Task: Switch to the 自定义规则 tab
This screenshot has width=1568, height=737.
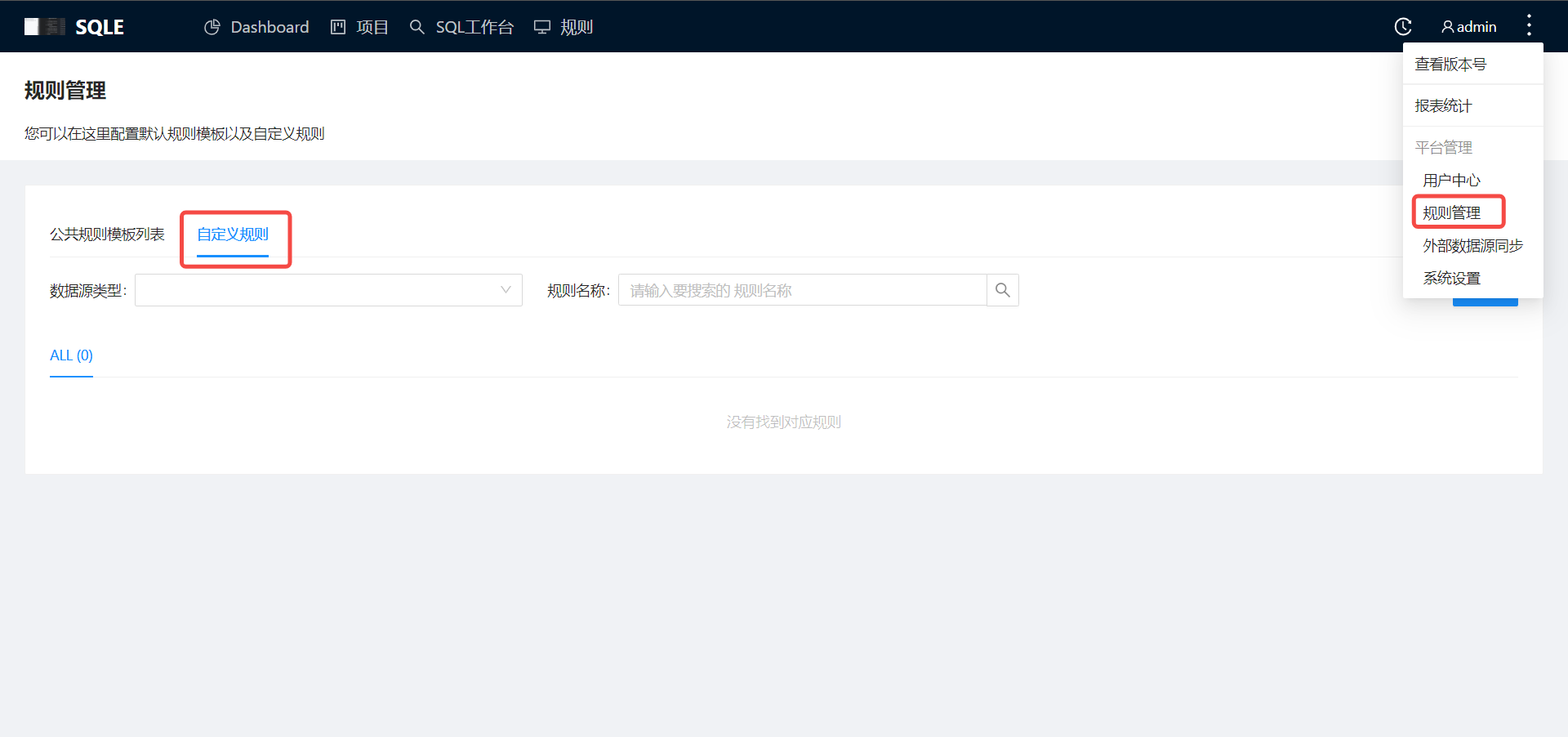Action: point(233,234)
